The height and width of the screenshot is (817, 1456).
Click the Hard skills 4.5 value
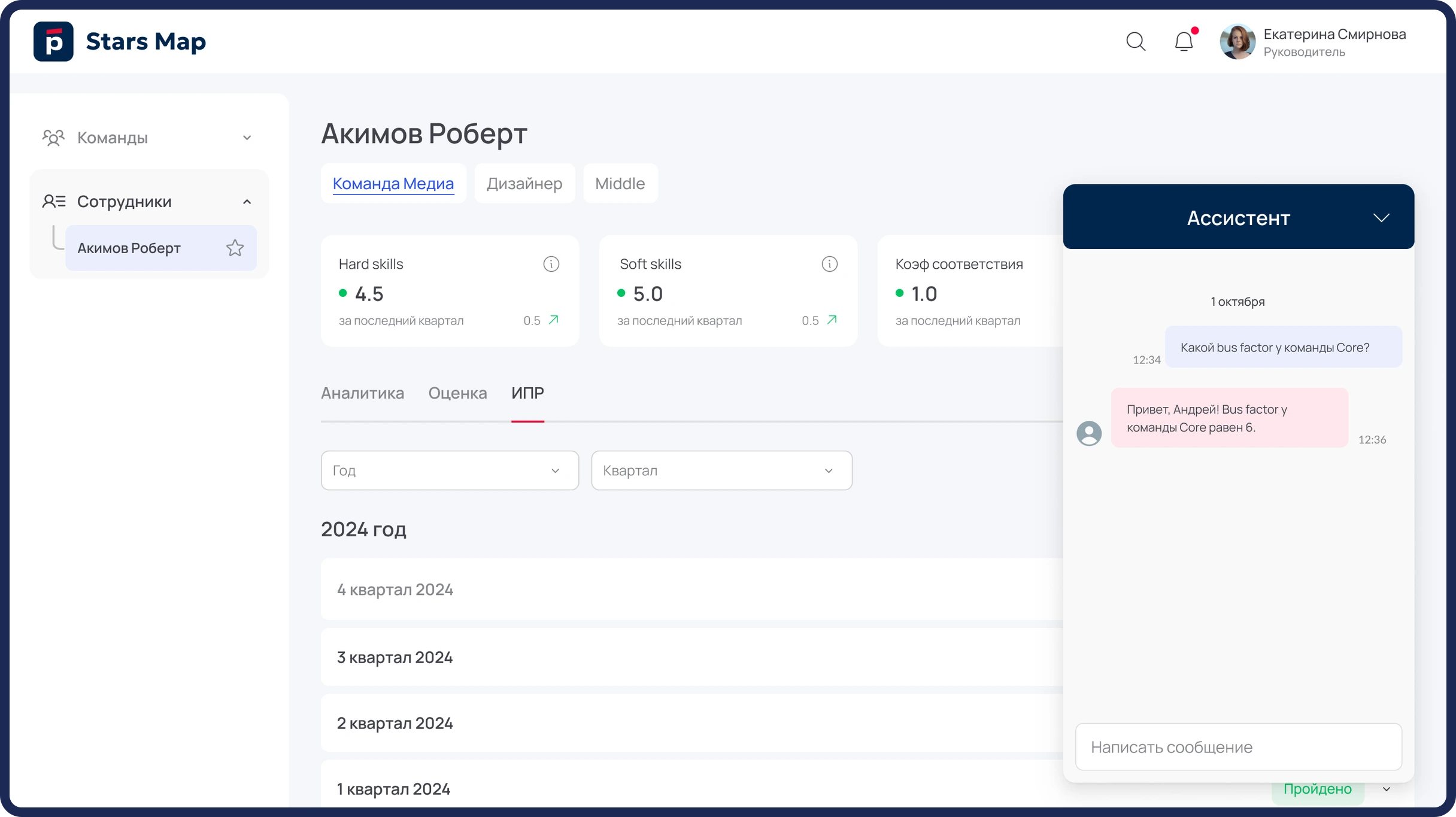click(369, 294)
